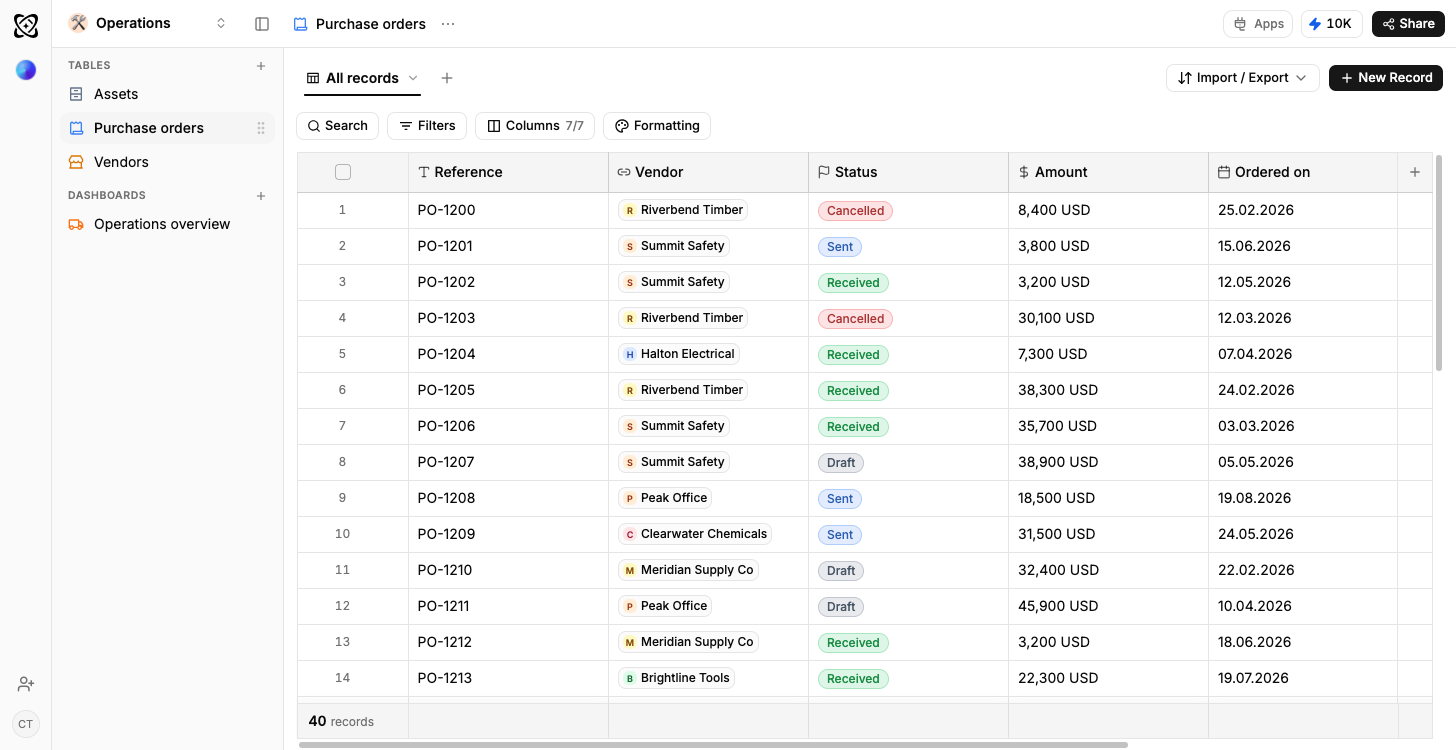Open the three-dot menu beside Purchase orders title

(448, 24)
